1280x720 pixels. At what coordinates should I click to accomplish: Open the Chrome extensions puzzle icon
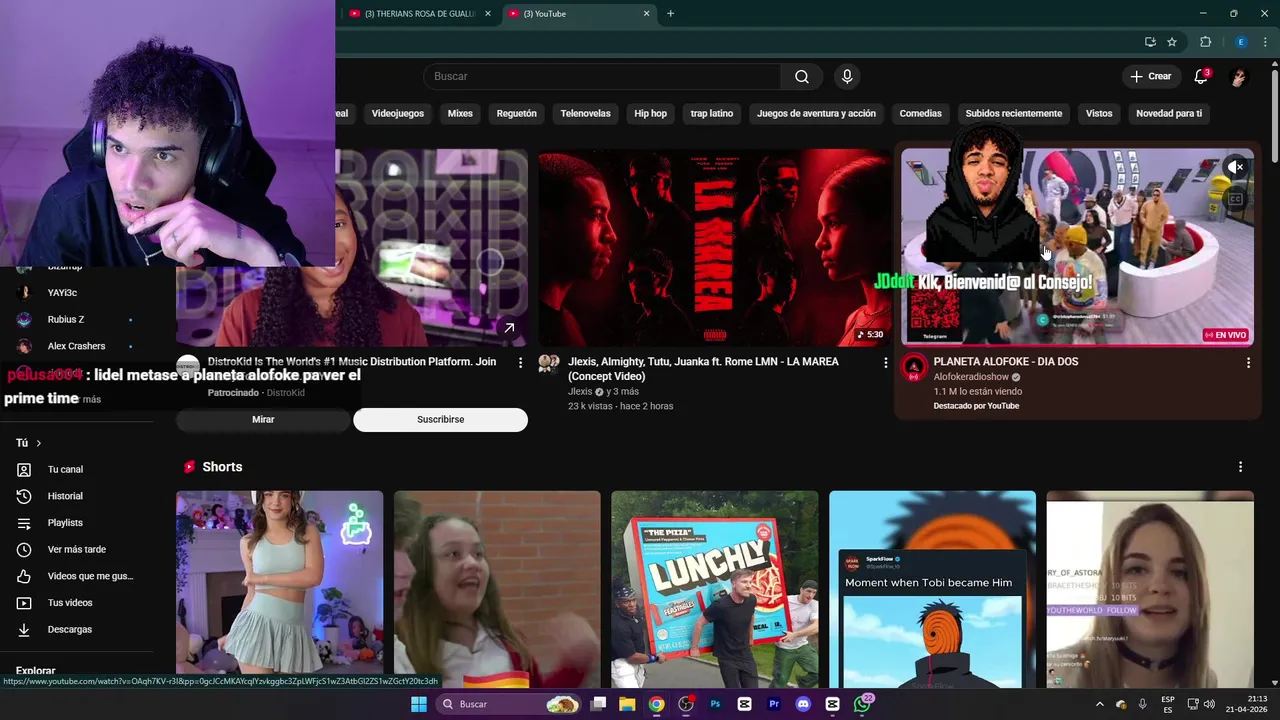[x=1205, y=42]
